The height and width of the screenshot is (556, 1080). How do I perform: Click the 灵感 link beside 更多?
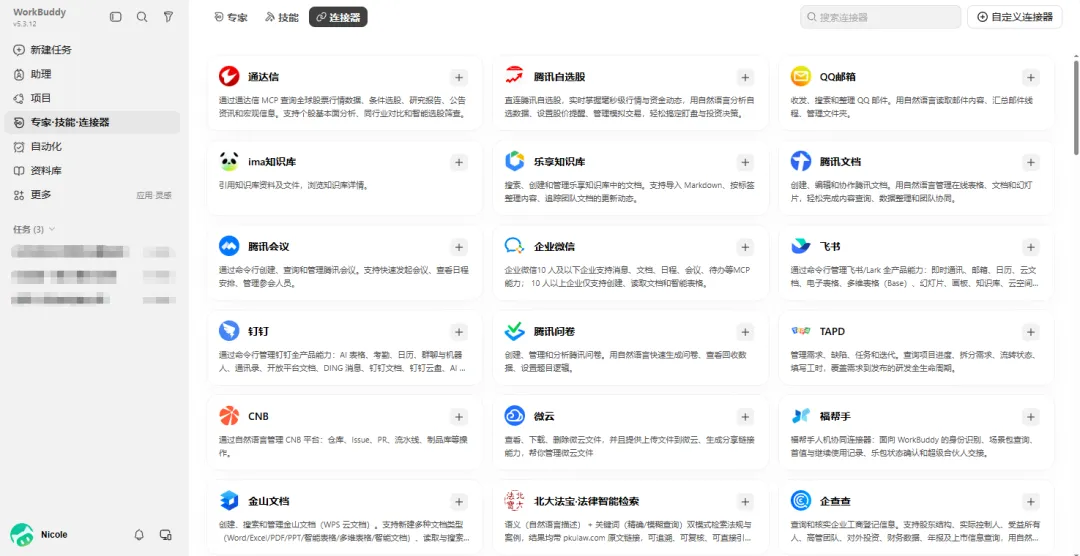[x=163, y=196]
